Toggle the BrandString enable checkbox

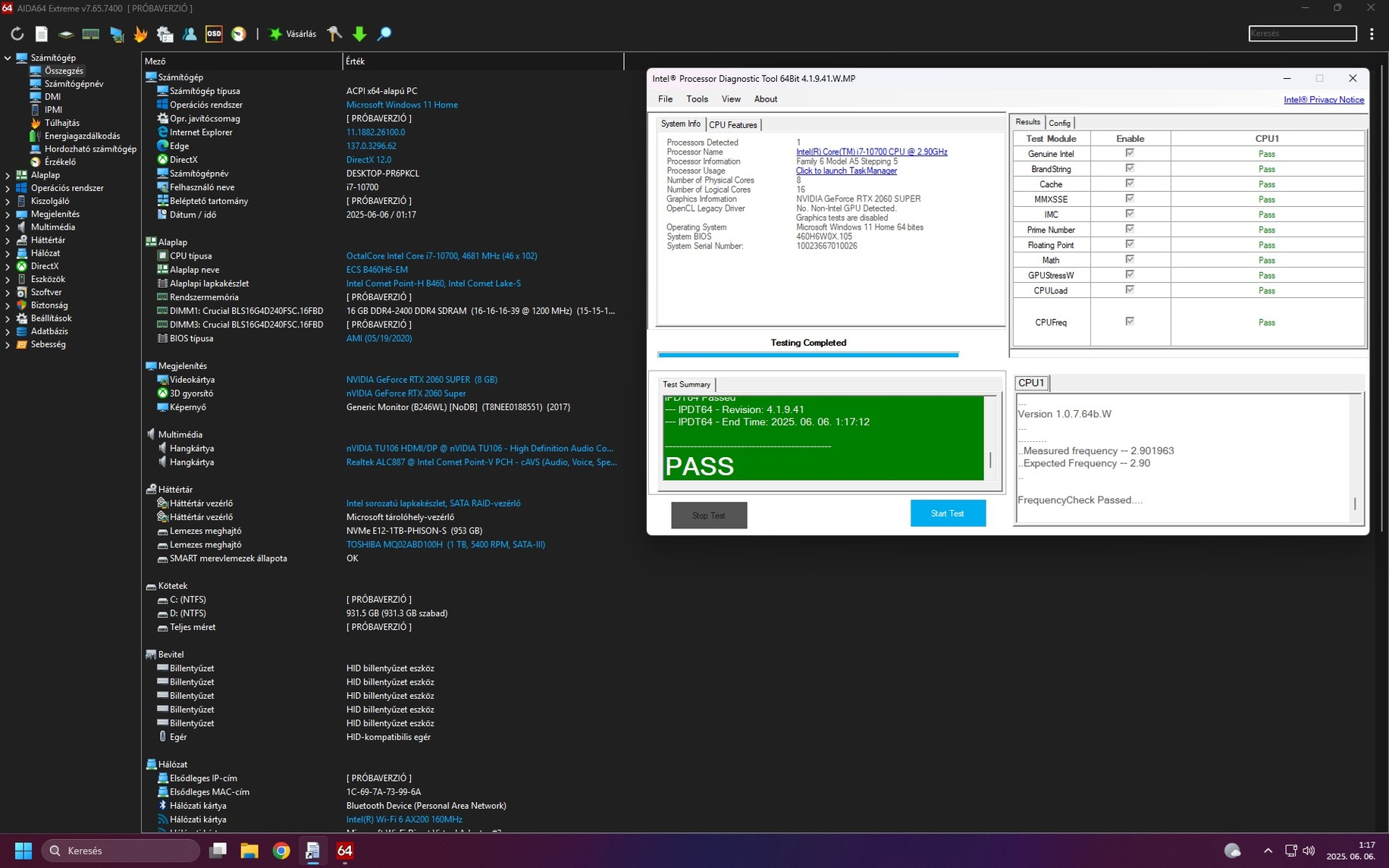tap(1130, 168)
